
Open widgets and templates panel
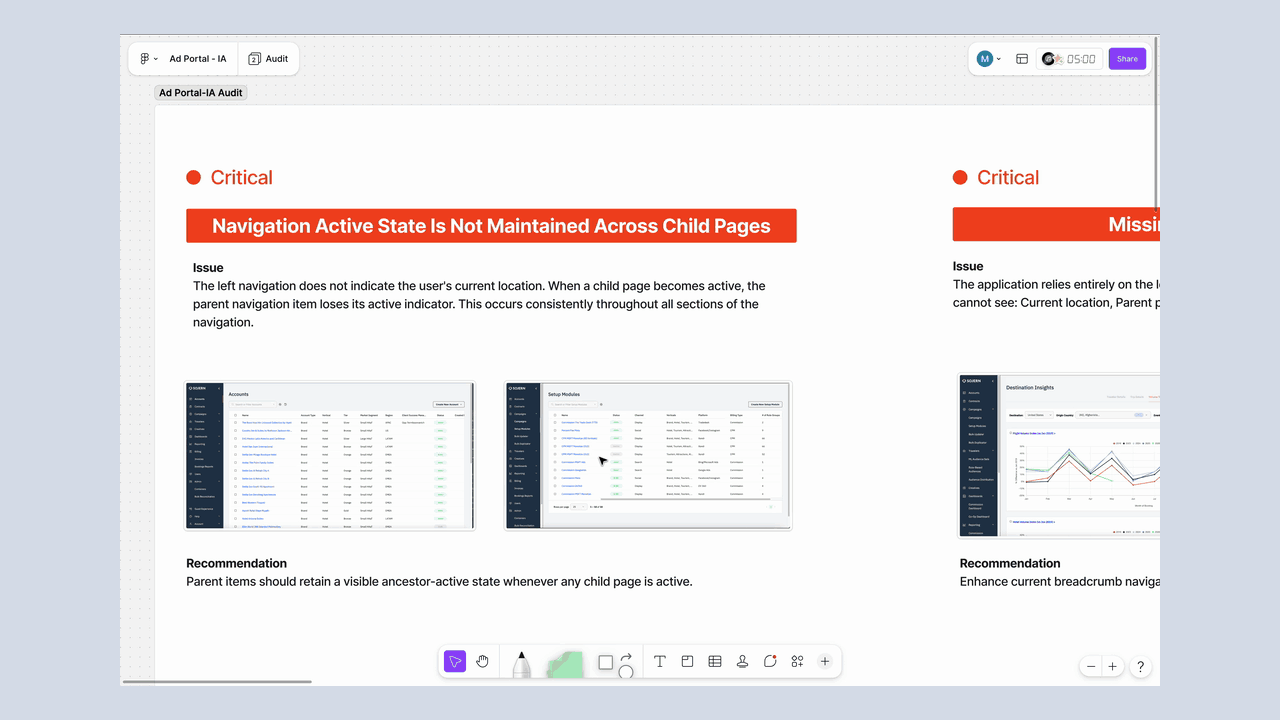click(797, 661)
